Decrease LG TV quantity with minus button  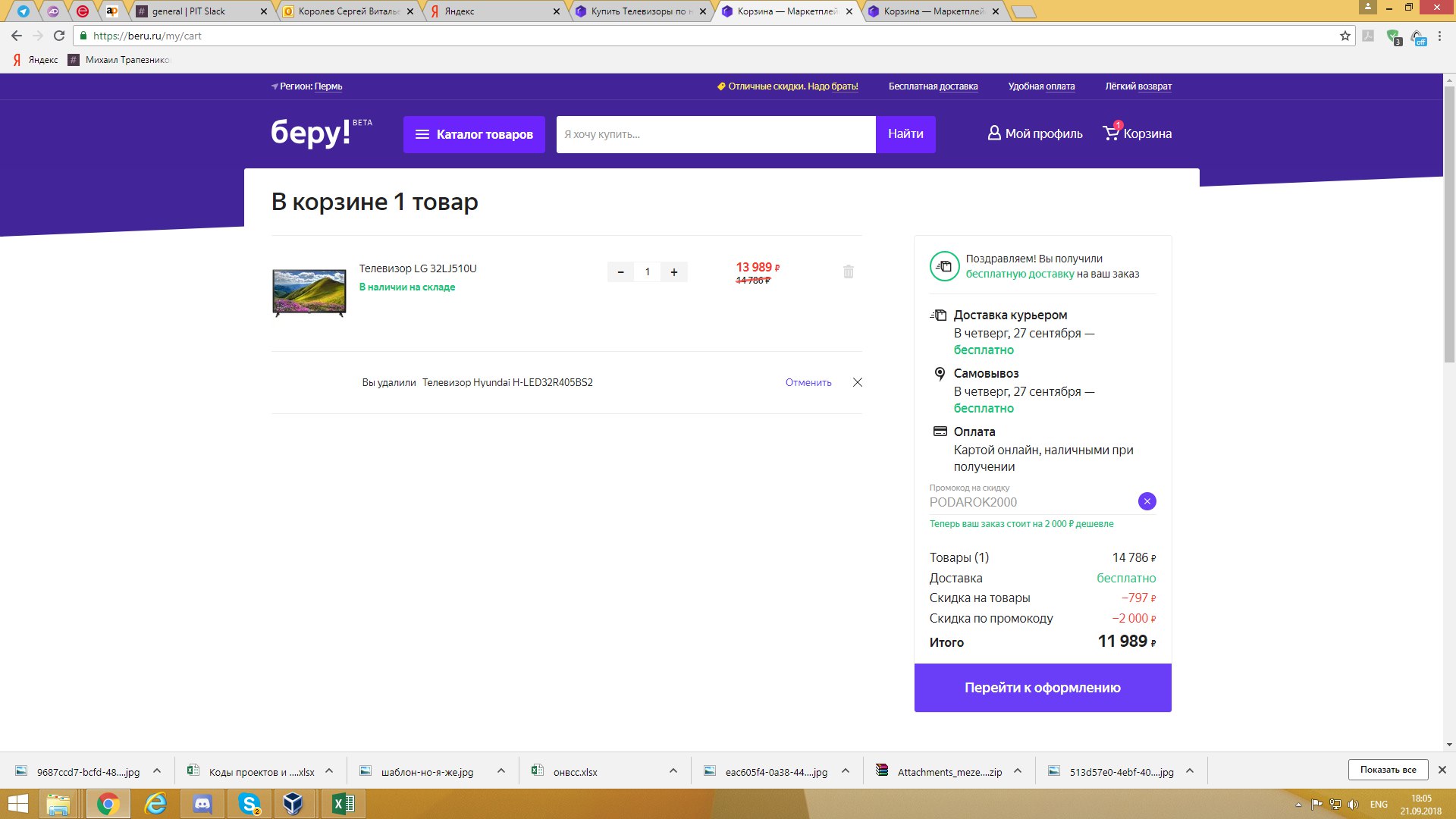click(620, 272)
